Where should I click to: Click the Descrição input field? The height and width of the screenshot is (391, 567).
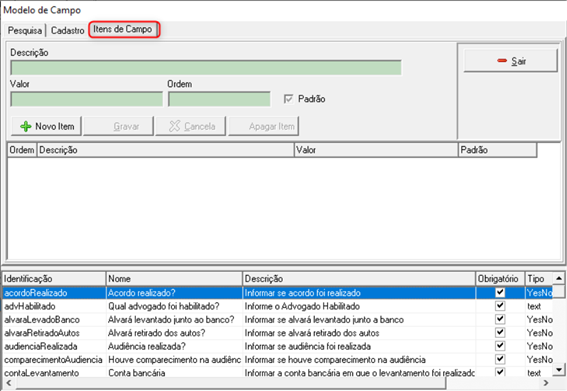point(206,68)
